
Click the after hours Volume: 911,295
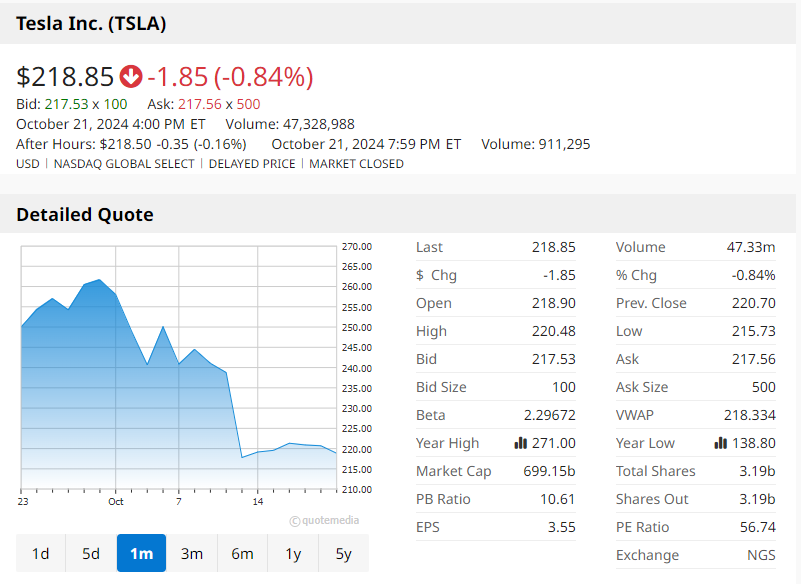click(535, 144)
